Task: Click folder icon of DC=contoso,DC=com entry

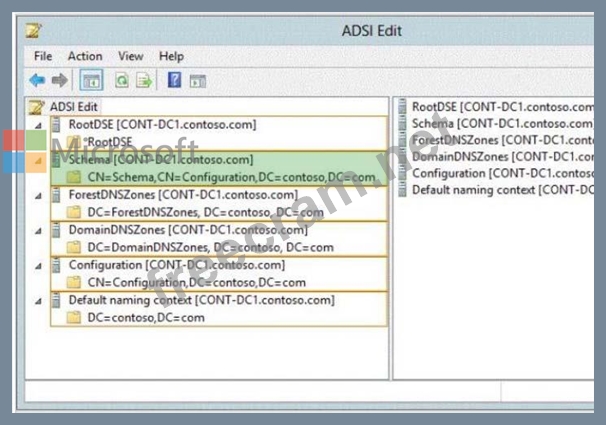Action: point(73,318)
